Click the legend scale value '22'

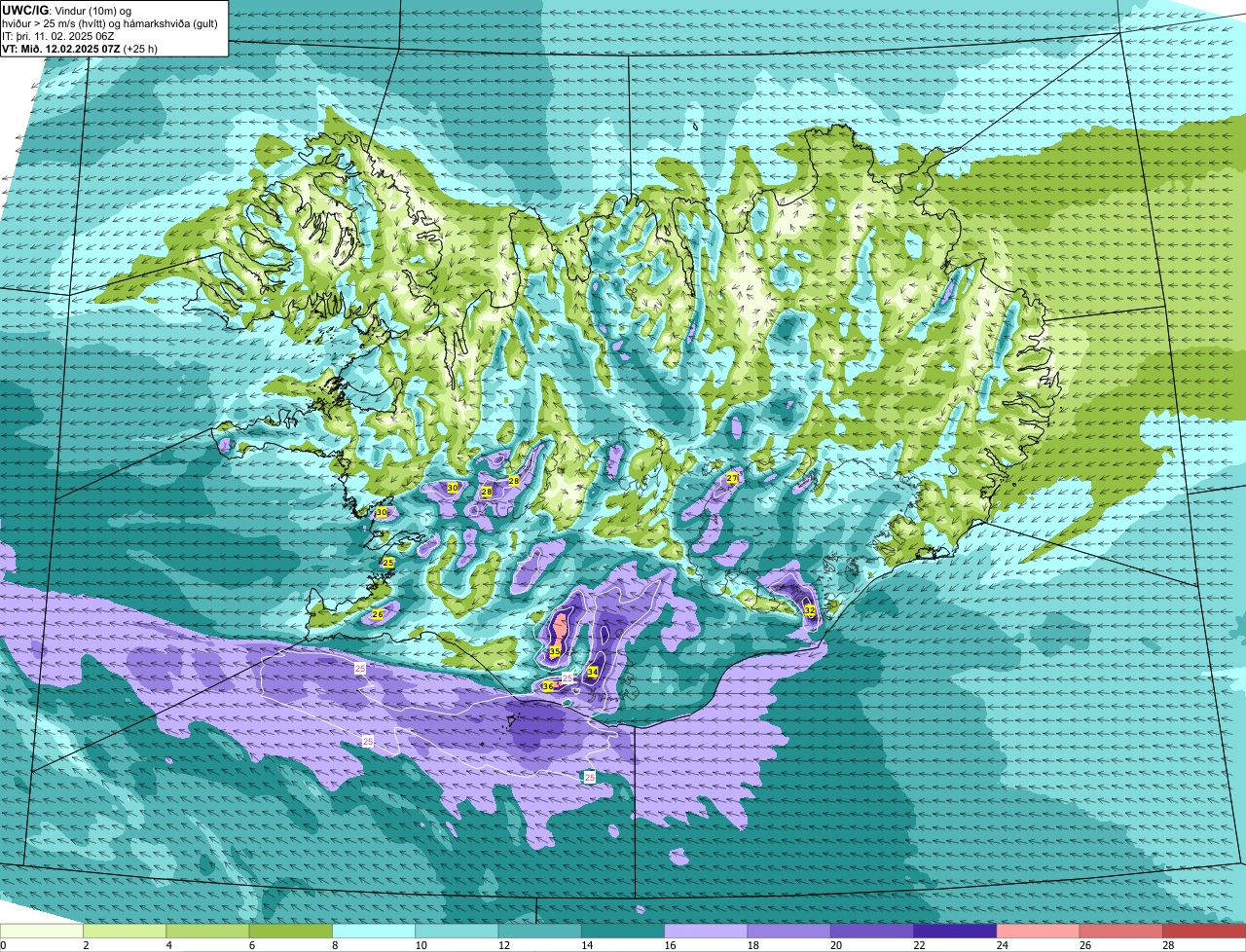coord(918,944)
